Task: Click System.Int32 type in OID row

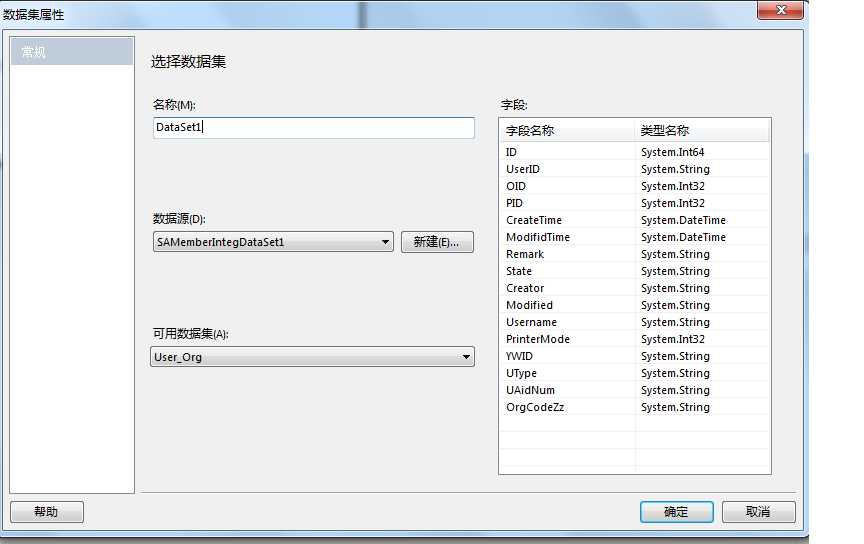Action: click(673, 186)
